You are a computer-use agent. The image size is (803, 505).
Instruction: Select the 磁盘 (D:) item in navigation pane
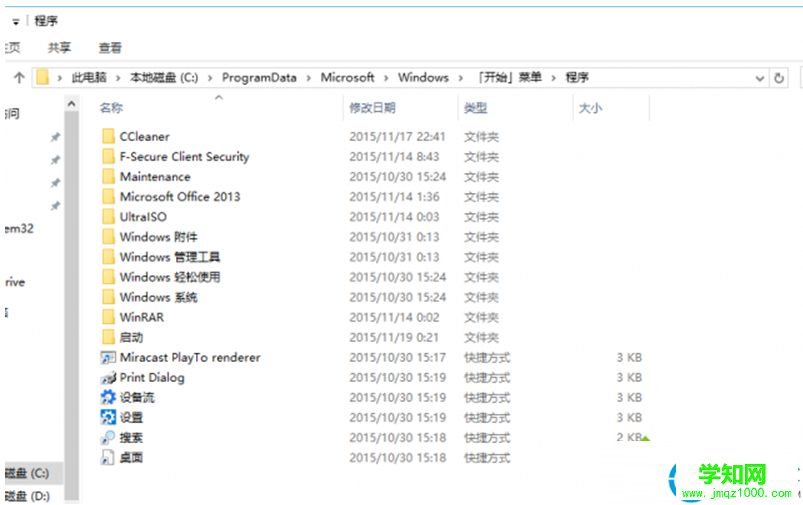(28, 496)
